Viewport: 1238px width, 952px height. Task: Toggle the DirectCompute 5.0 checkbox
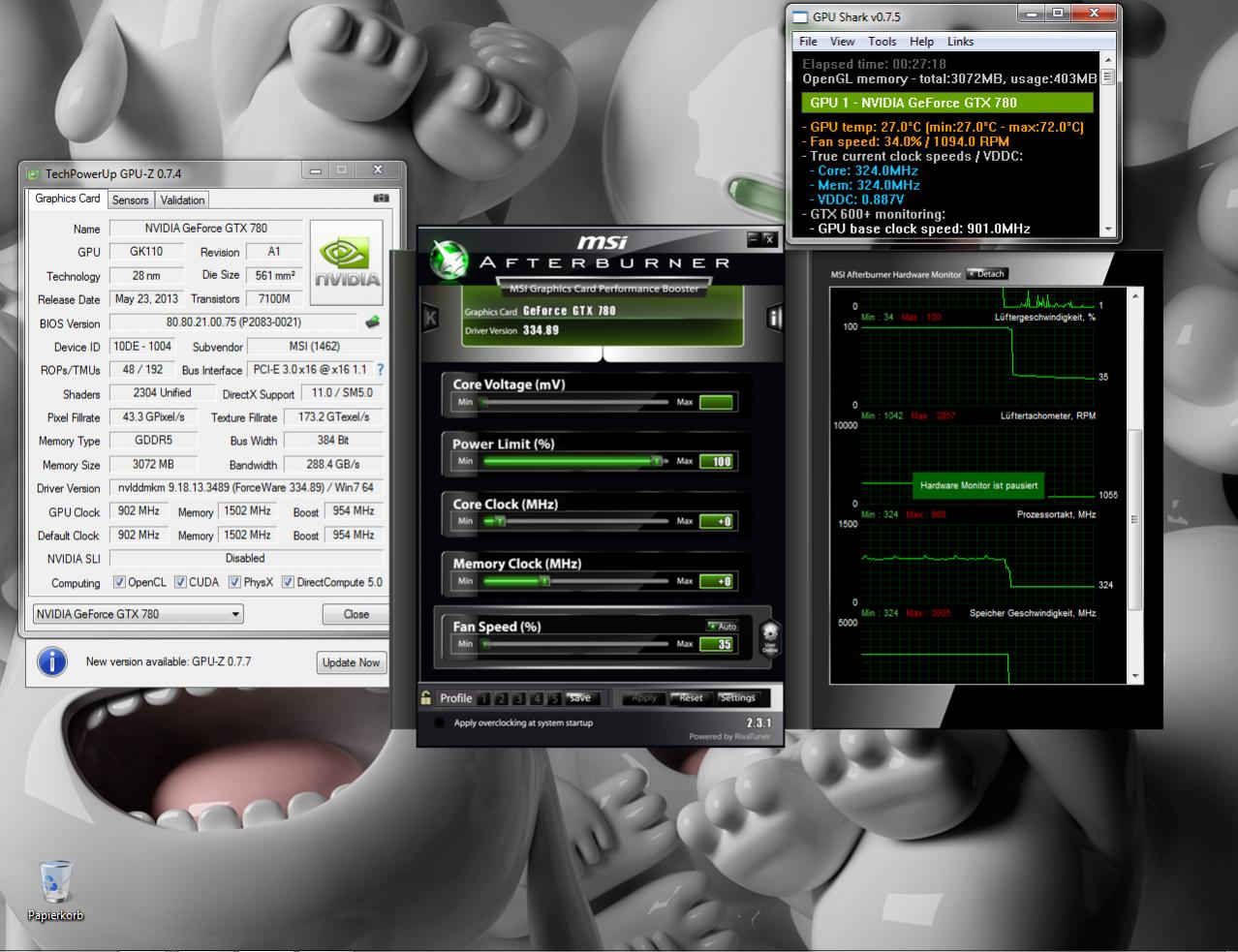pyautogui.click(x=288, y=582)
